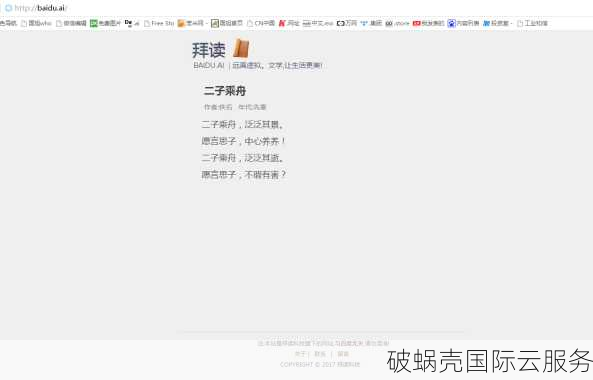Viewport: 593px width, 380px height.
Task: Open the orange icon bookmark folder
Action: click(x=192, y=23)
